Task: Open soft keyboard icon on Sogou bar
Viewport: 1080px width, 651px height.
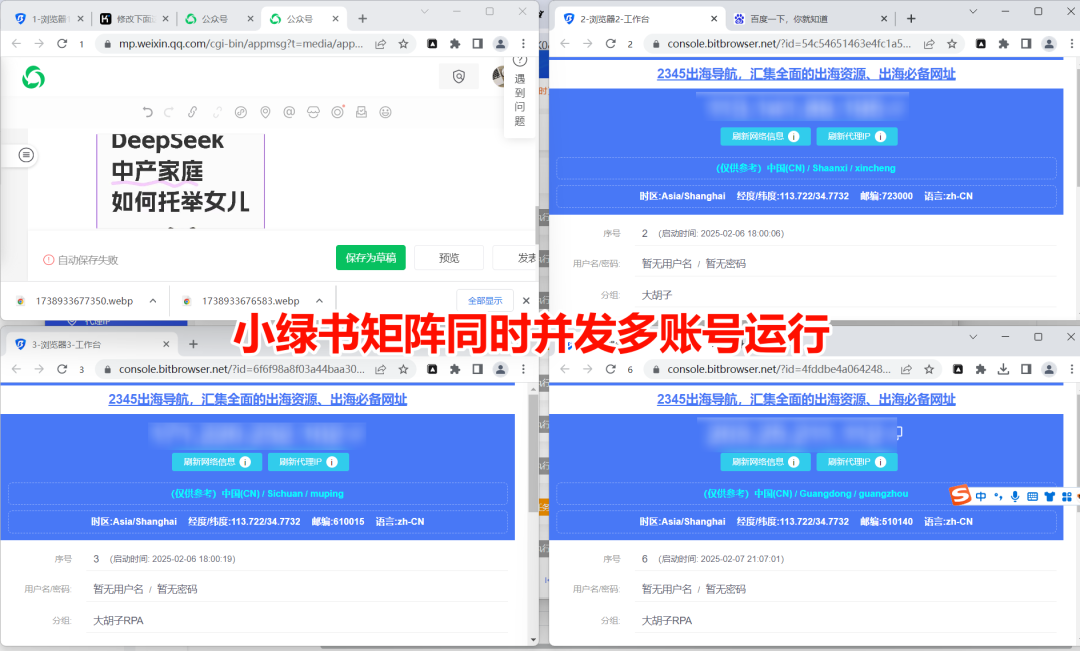Action: click(x=1032, y=496)
